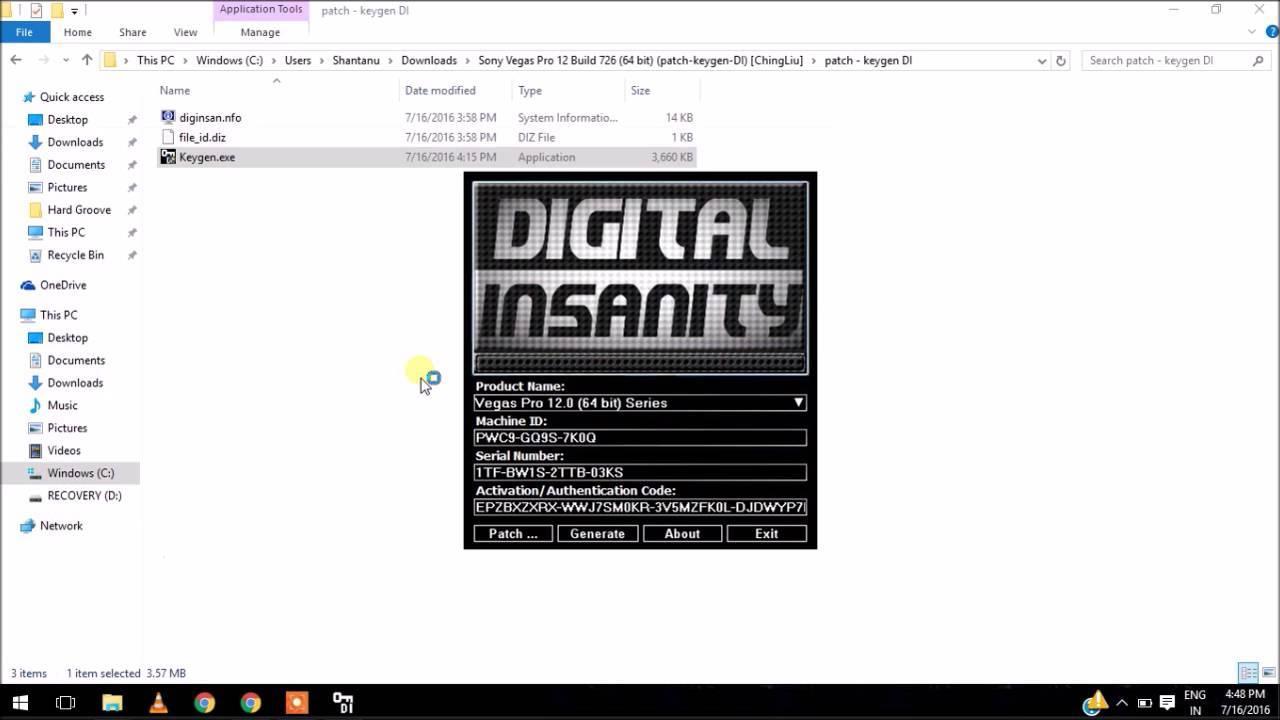Open the Videos folder in sidebar
This screenshot has width=1280, height=720.
pyautogui.click(x=64, y=450)
